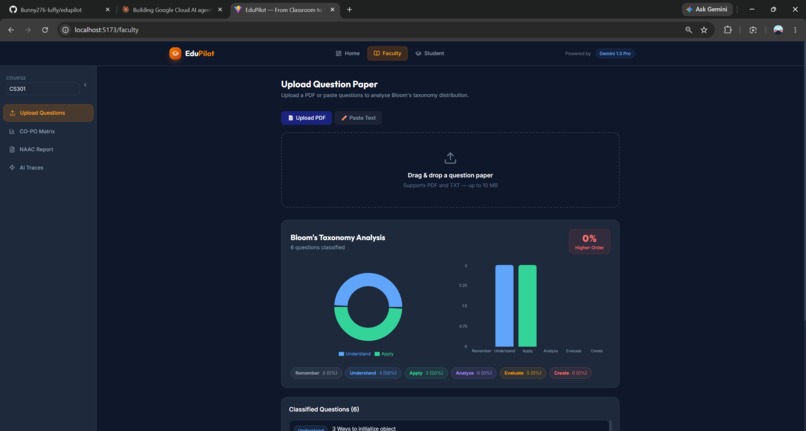Click the Remember 0 (0%) chip
The width and height of the screenshot is (806, 431).
pyautogui.click(x=316, y=373)
